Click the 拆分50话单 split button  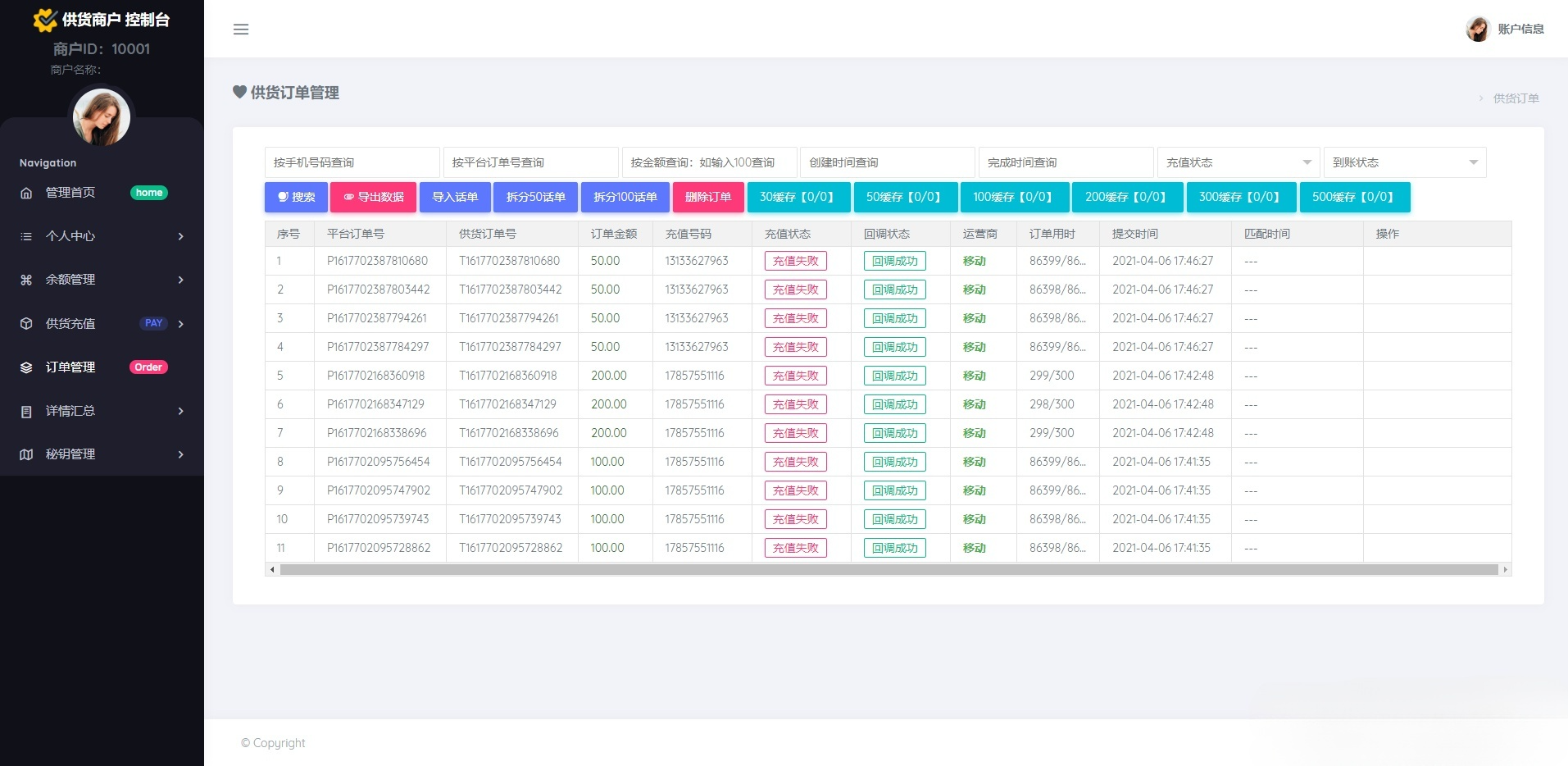tap(535, 197)
